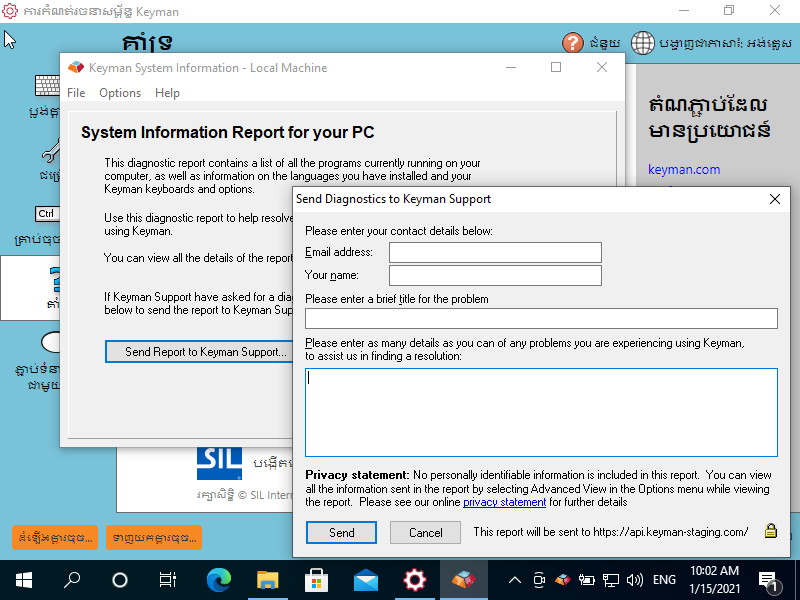Screen dimensions: 800x600
Task: Show hidden tray icons chevron
Action: tap(515, 580)
